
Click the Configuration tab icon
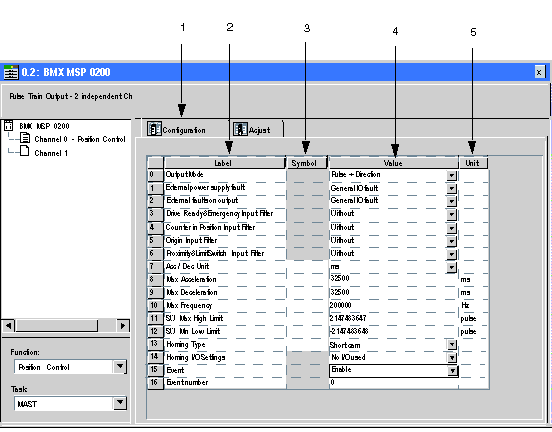tap(154, 129)
